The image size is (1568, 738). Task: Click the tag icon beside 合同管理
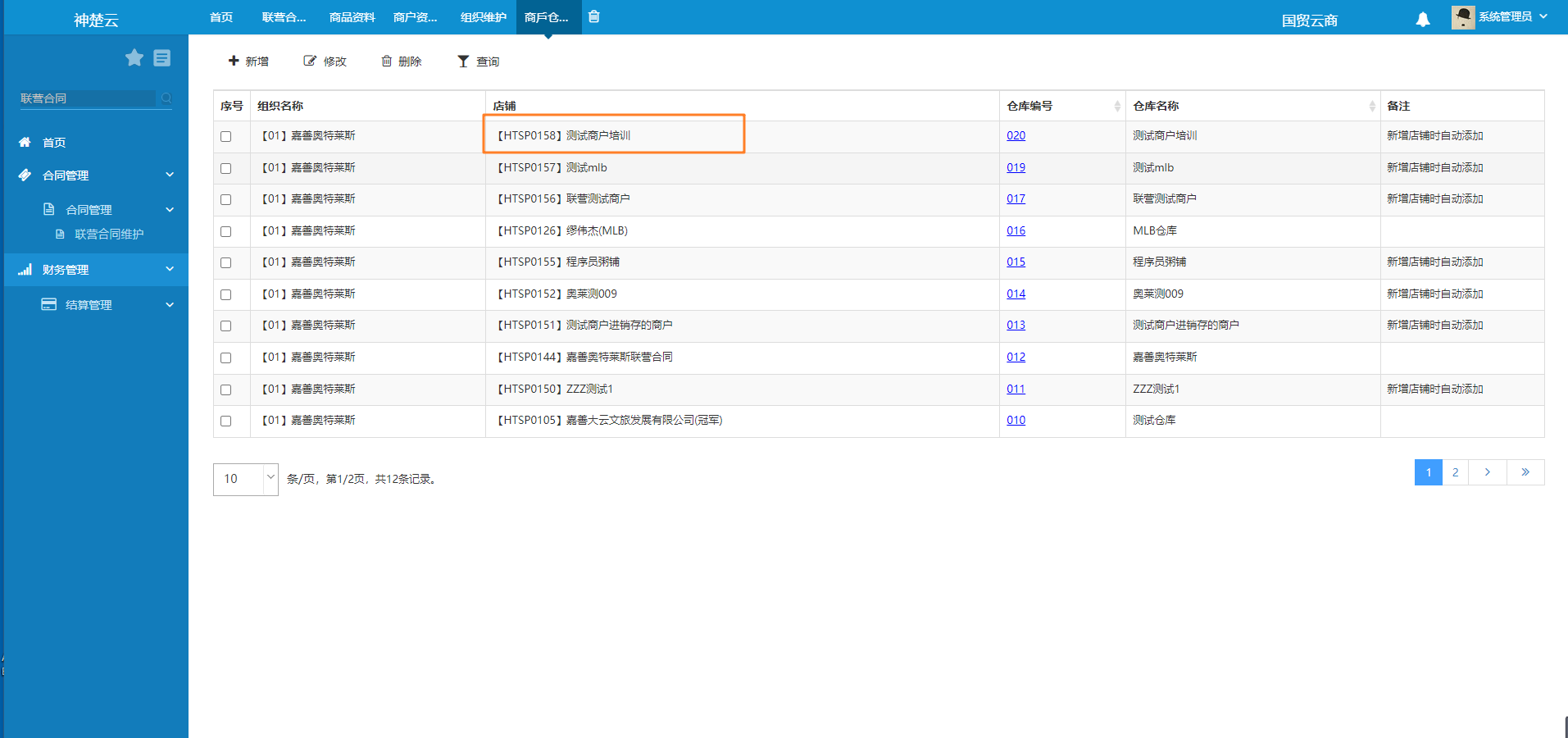[25, 175]
